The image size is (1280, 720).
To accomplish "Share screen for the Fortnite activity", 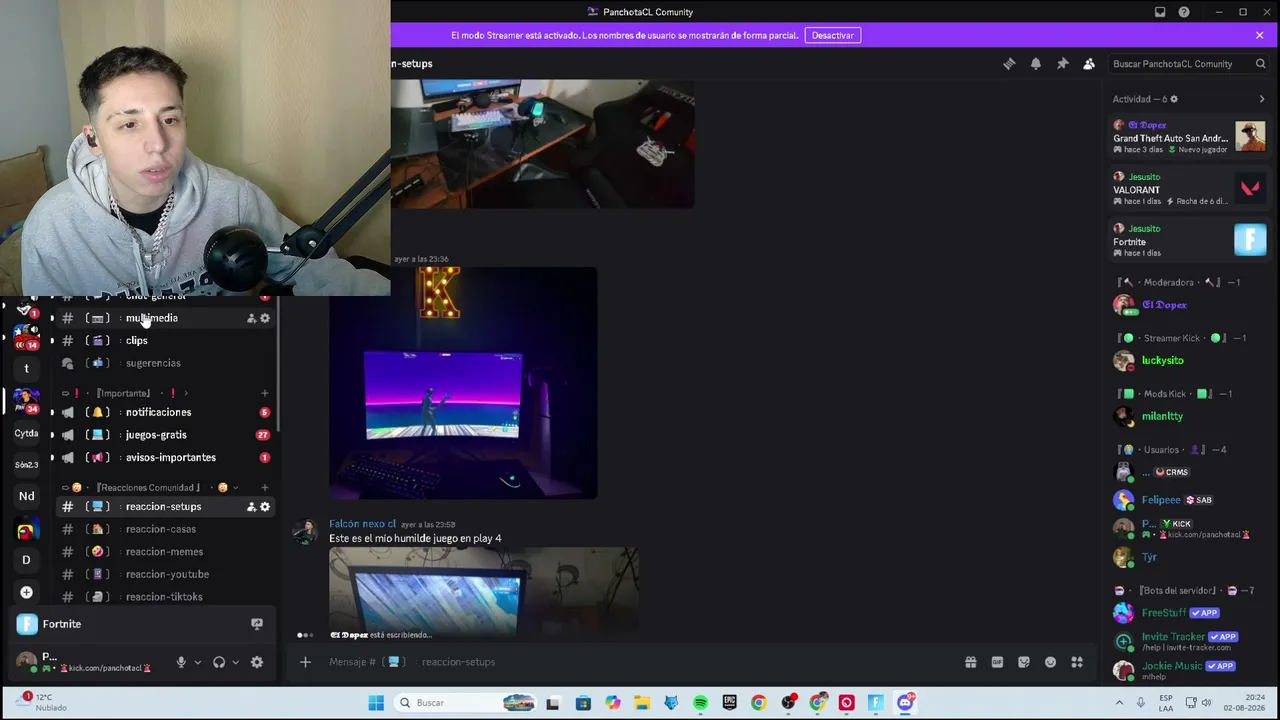I will 257,624.
